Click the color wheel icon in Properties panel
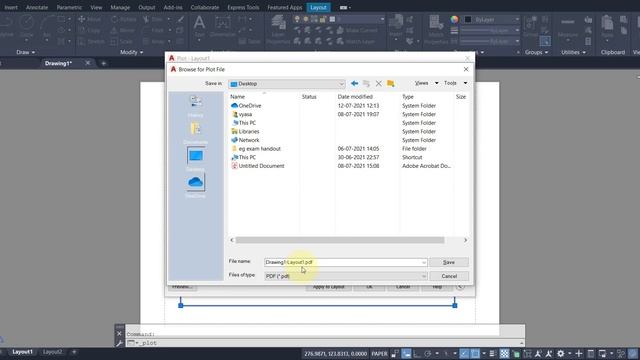The height and width of the screenshot is (360, 640). [454, 19]
